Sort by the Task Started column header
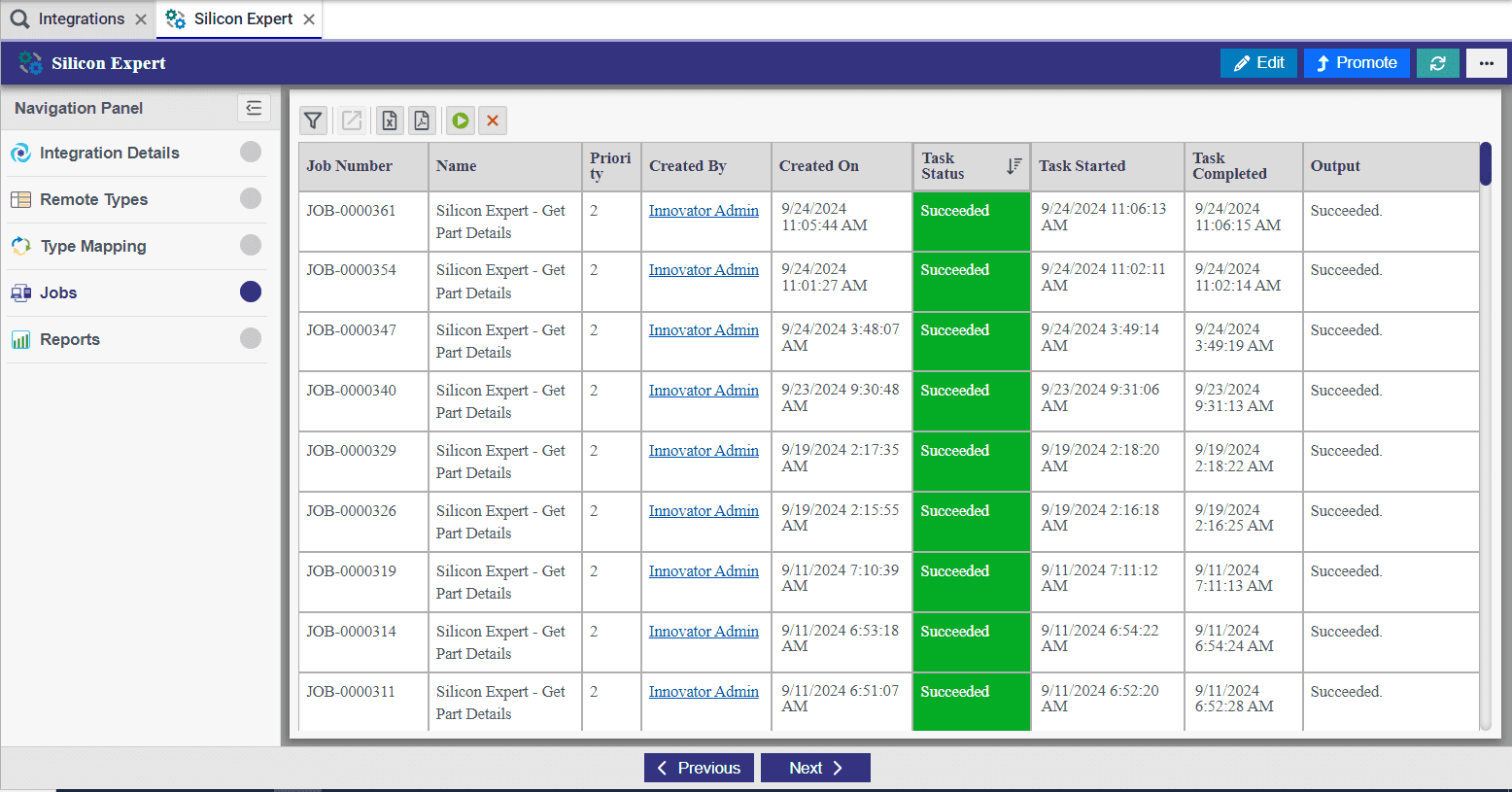 tap(1108, 166)
